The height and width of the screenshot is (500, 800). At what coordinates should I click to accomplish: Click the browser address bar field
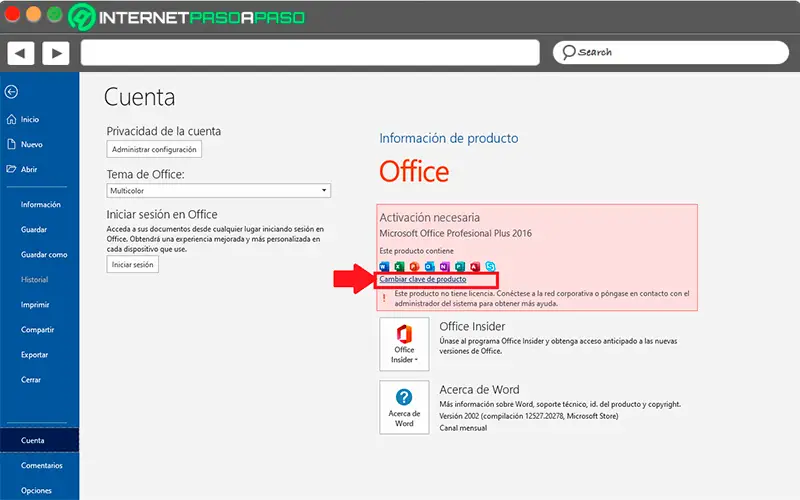pos(310,53)
